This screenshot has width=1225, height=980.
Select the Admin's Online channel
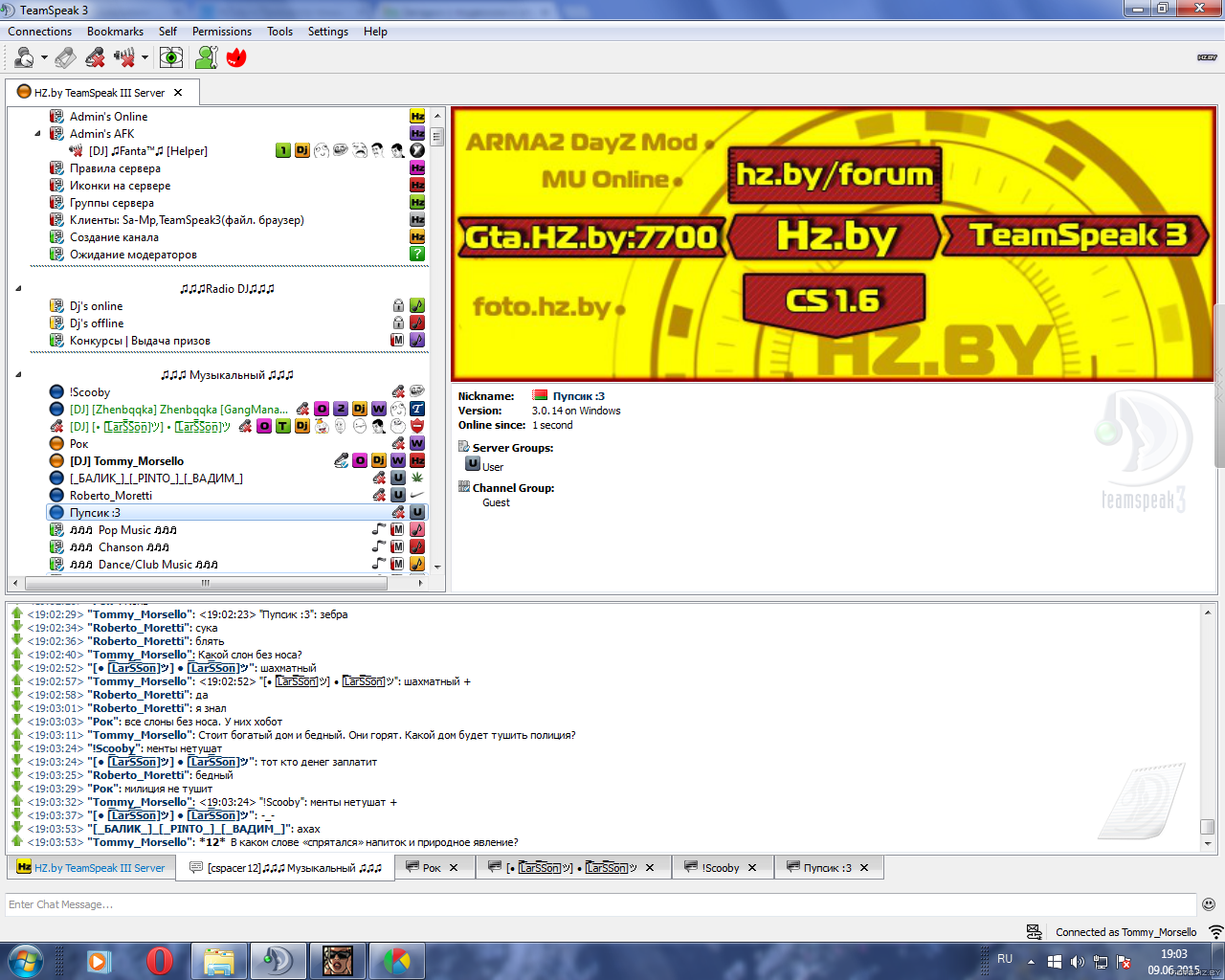[x=108, y=117]
